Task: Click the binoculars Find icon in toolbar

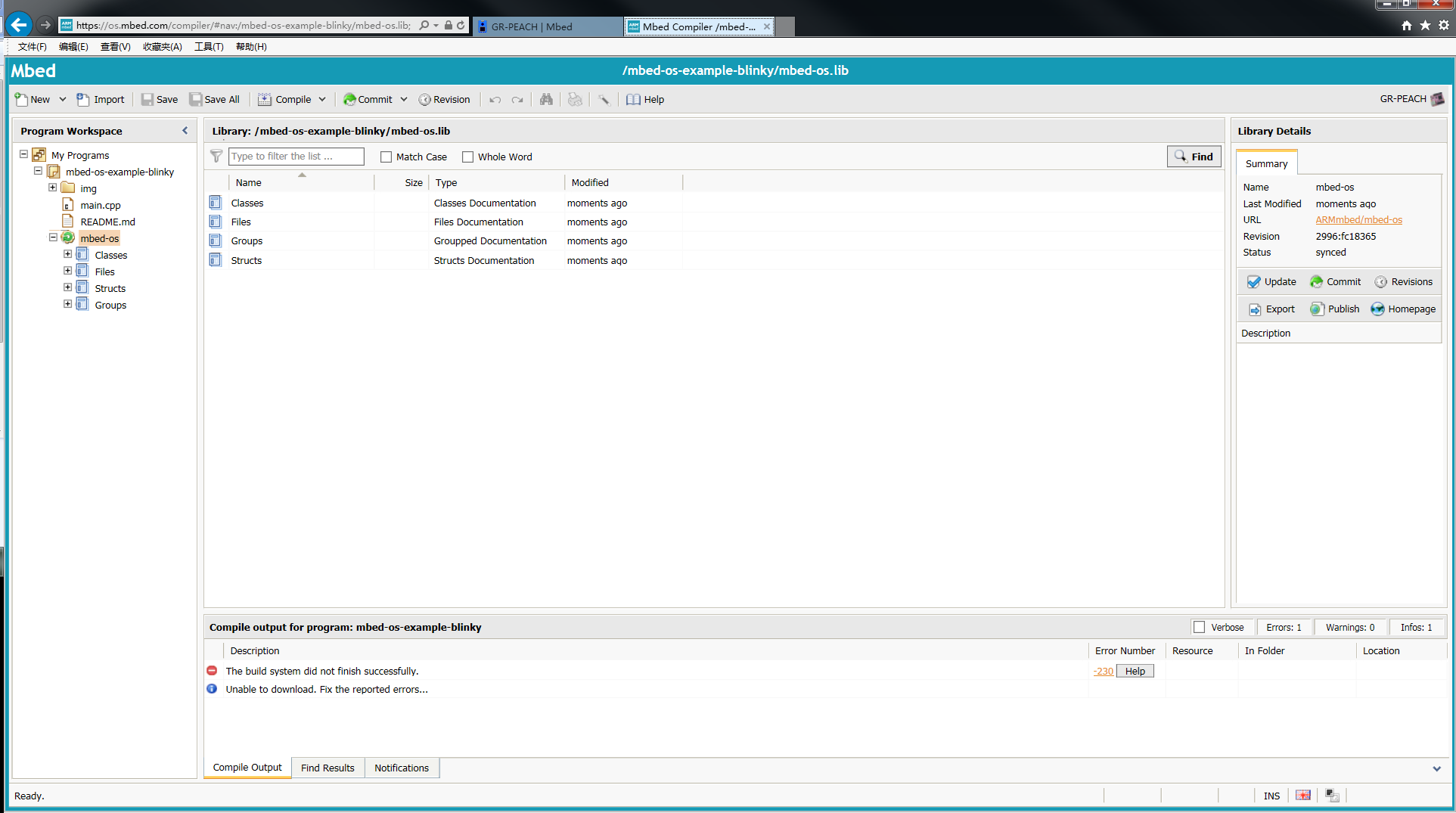Action: pos(546,100)
